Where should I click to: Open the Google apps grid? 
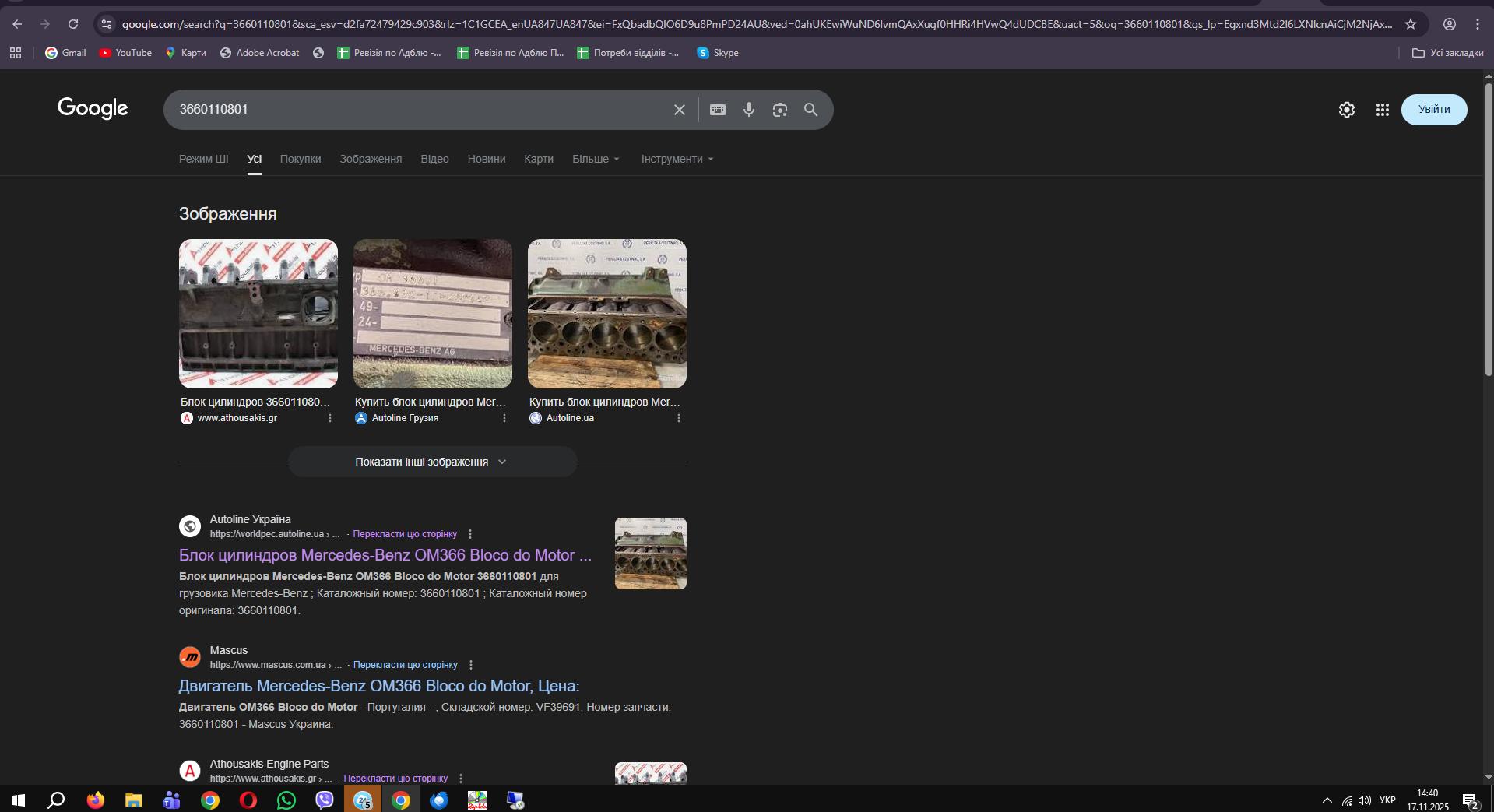click(1382, 110)
